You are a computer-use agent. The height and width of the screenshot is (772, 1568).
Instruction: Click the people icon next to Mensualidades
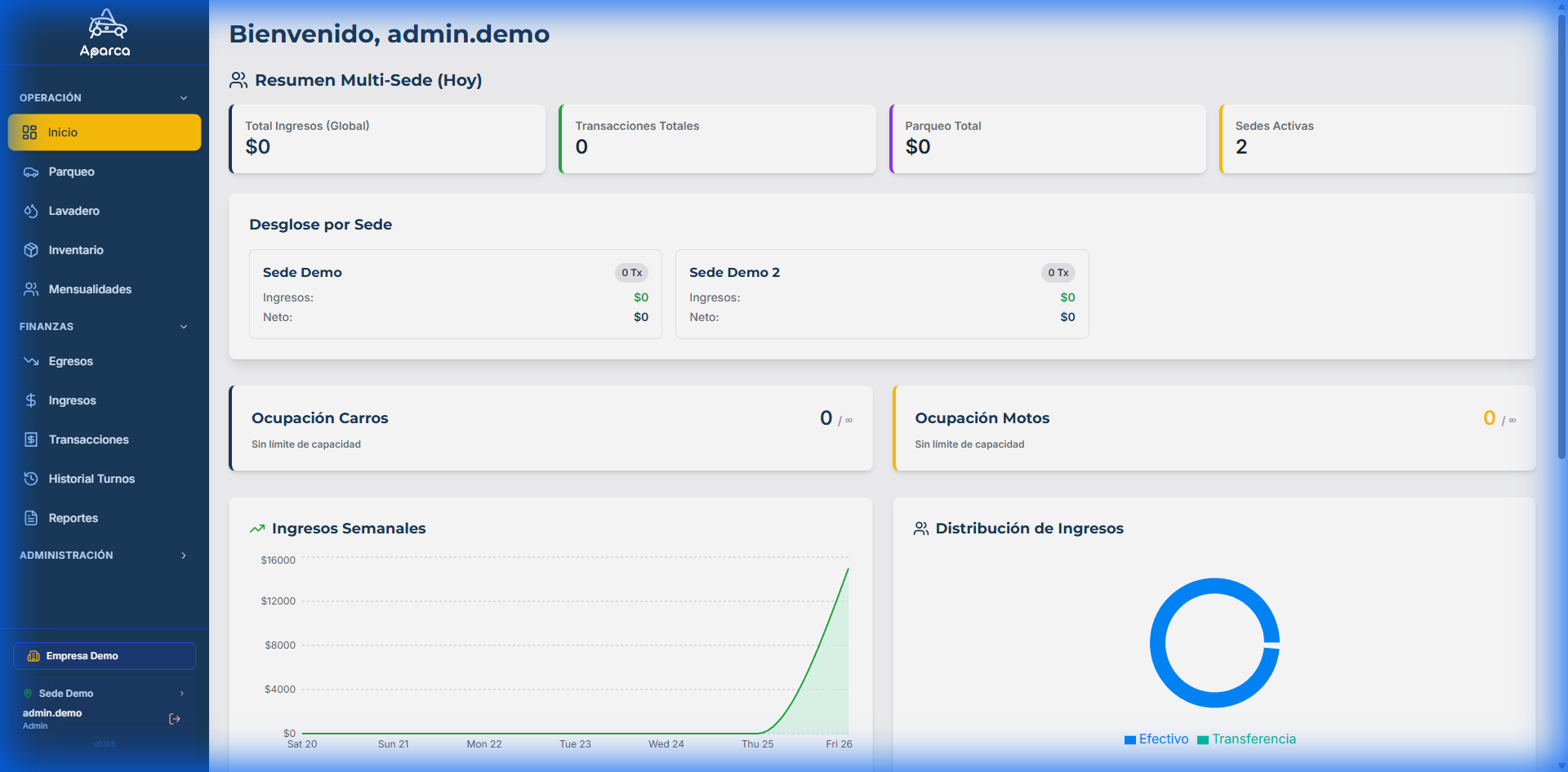coord(30,289)
